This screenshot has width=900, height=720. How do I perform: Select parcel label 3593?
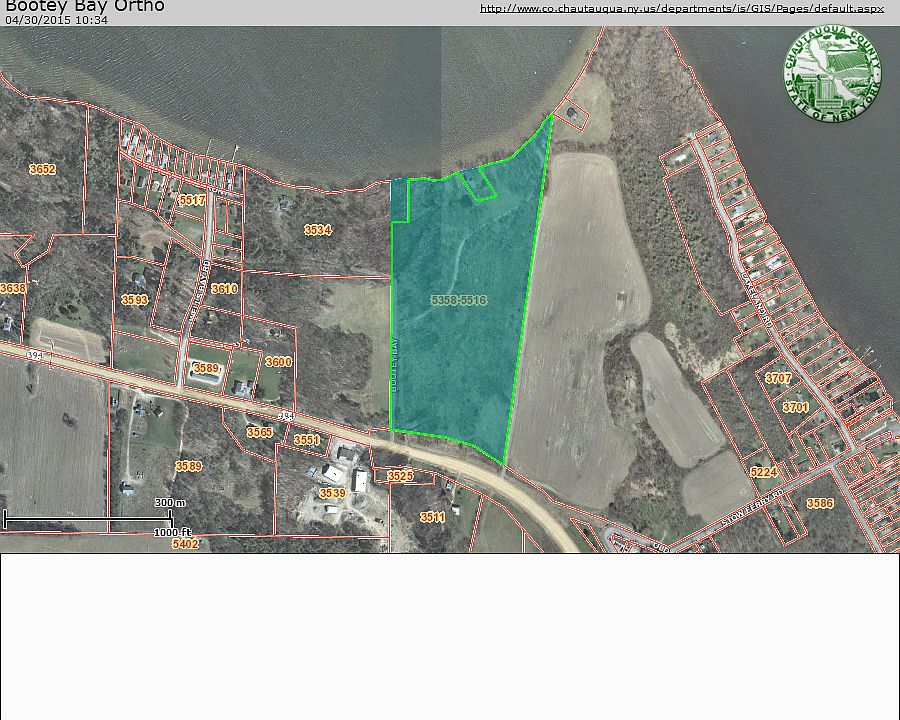point(134,300)
